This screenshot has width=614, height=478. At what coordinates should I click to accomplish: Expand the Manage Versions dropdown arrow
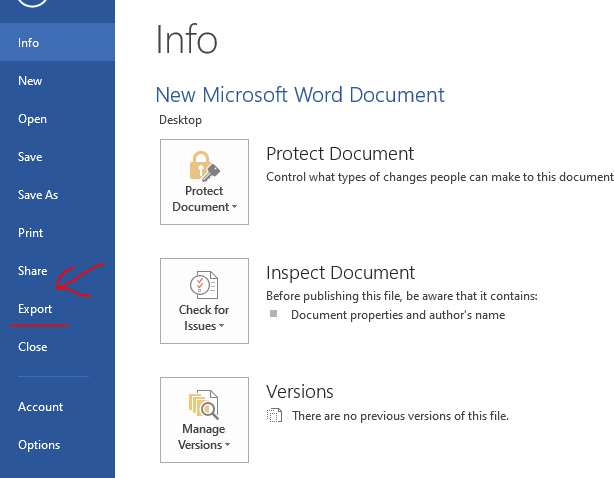(x=228, y=445)
